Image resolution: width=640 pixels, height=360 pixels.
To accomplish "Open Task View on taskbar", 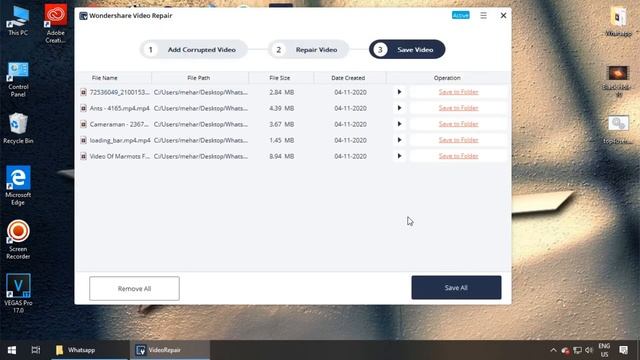I will coord(36,350).
